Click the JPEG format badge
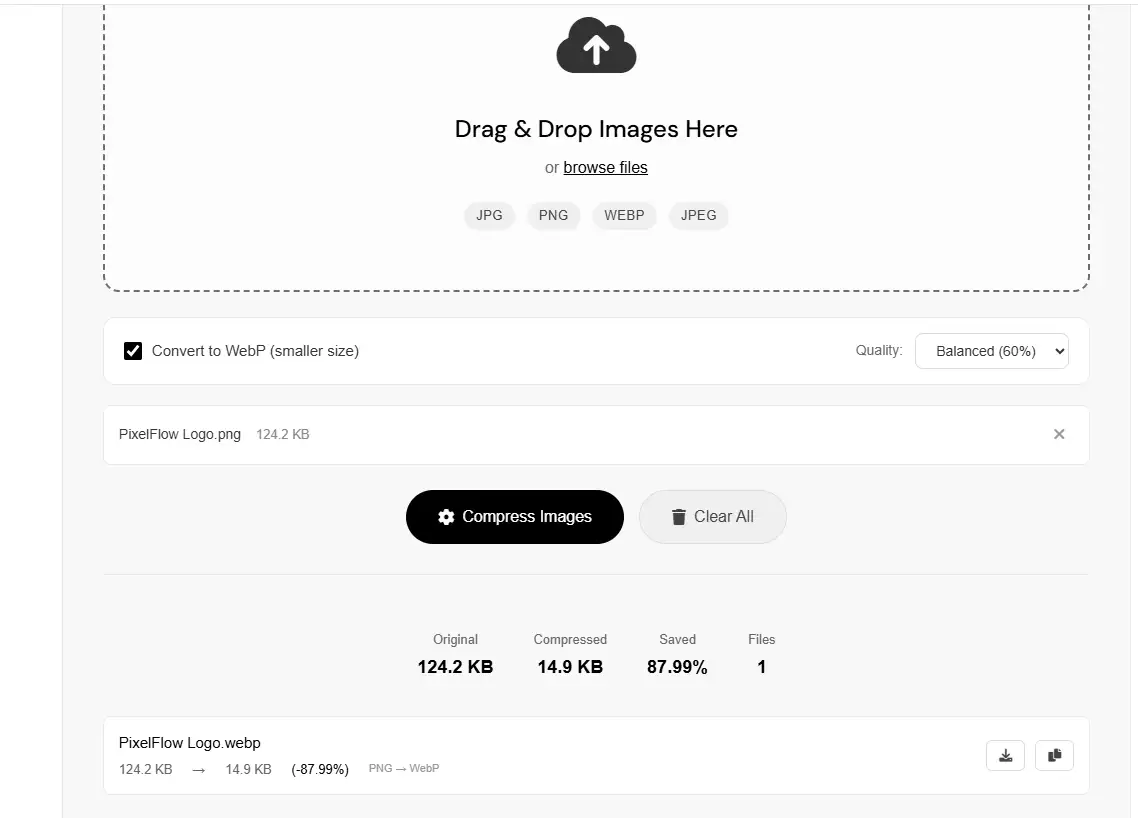The height and width of the screenshot is (818, 1138). tap(698, 215)
